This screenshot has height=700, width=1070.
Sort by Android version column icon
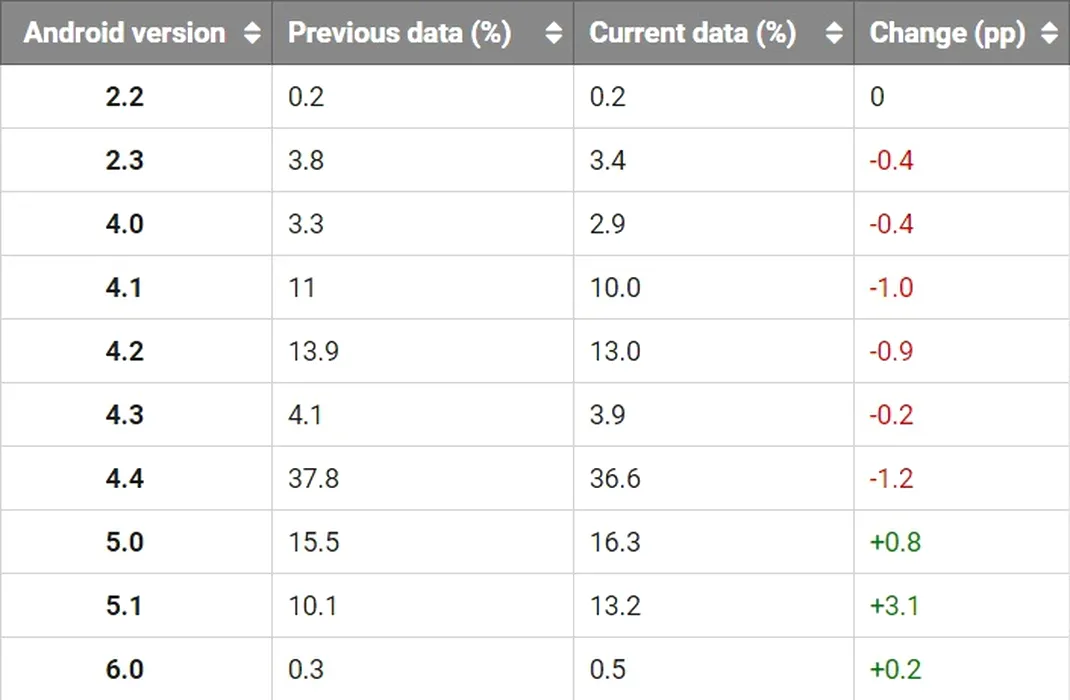pos(252,33)
